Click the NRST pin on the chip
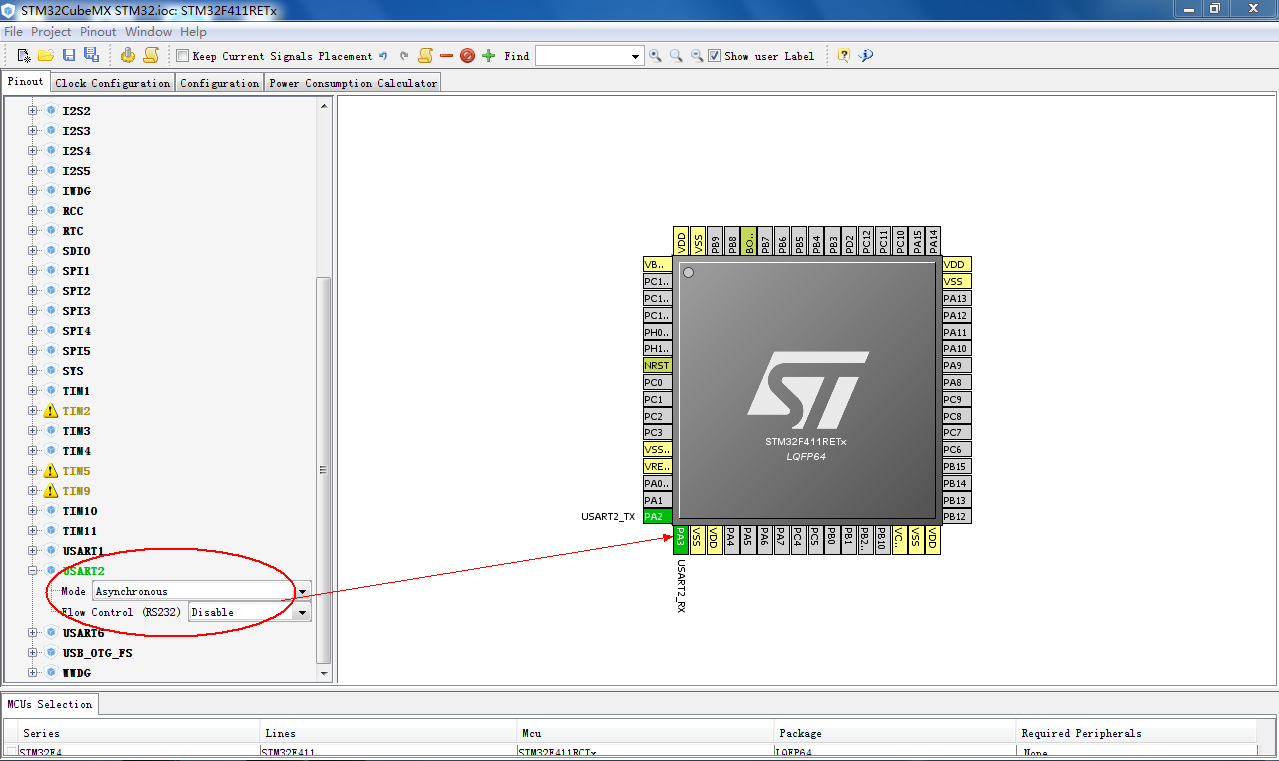 (x=657, y=366)
